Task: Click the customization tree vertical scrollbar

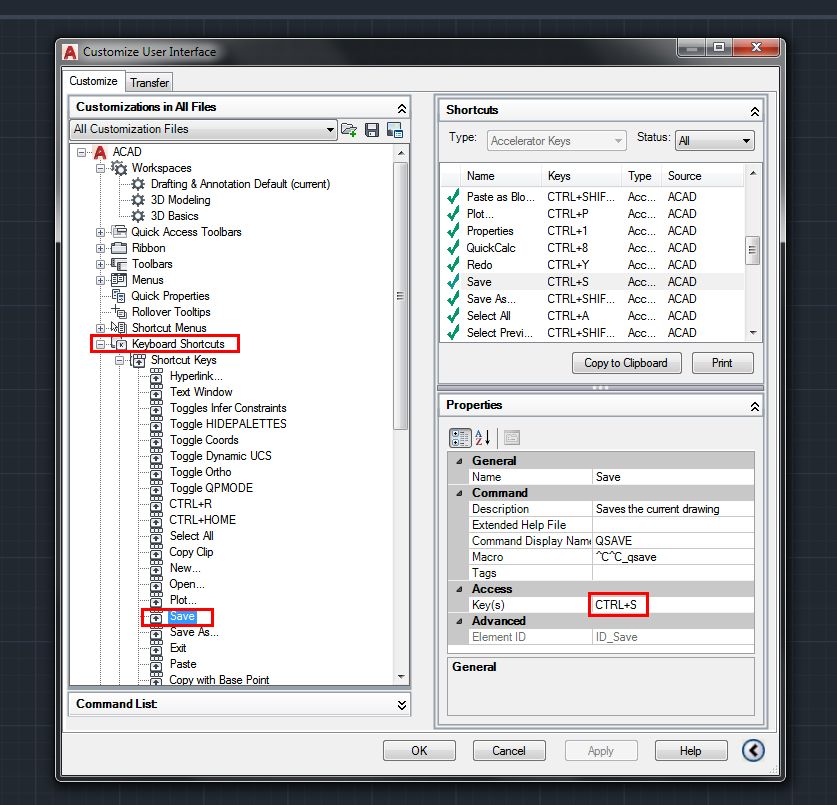Action: coord(400,296)
